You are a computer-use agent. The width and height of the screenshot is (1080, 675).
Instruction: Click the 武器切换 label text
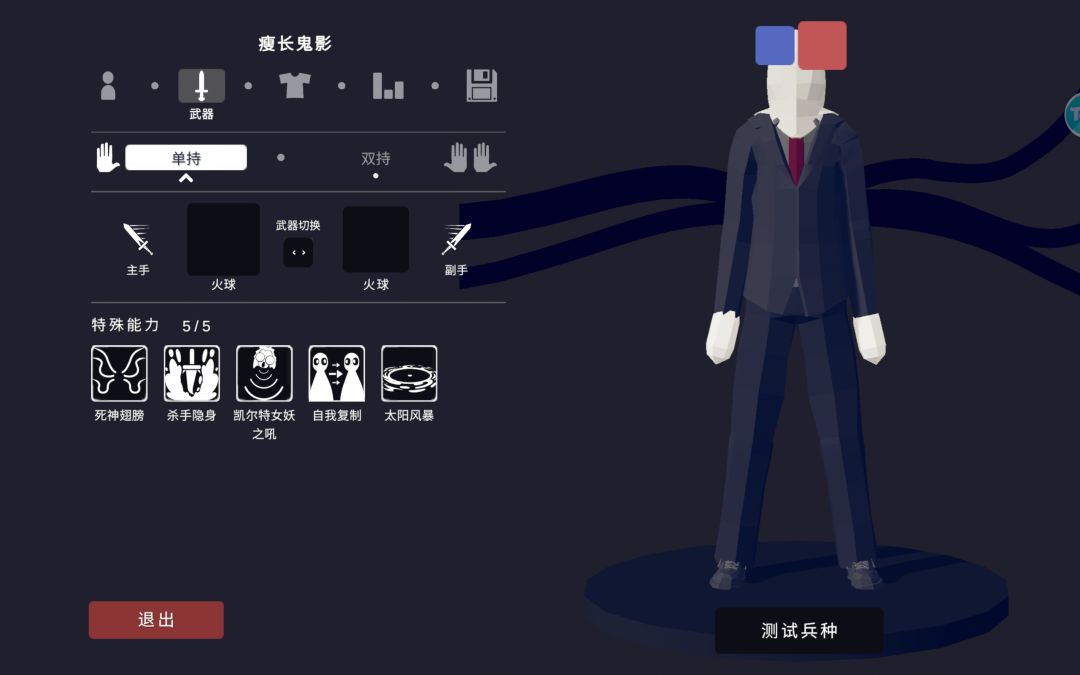[x=298, y=225]
